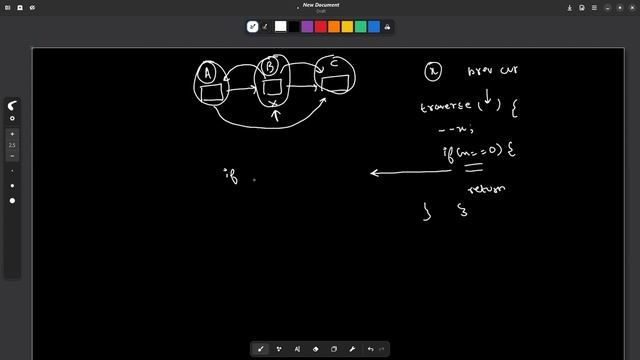
Task: Pick the orange color swatch
Action: (x=334, y=27)
